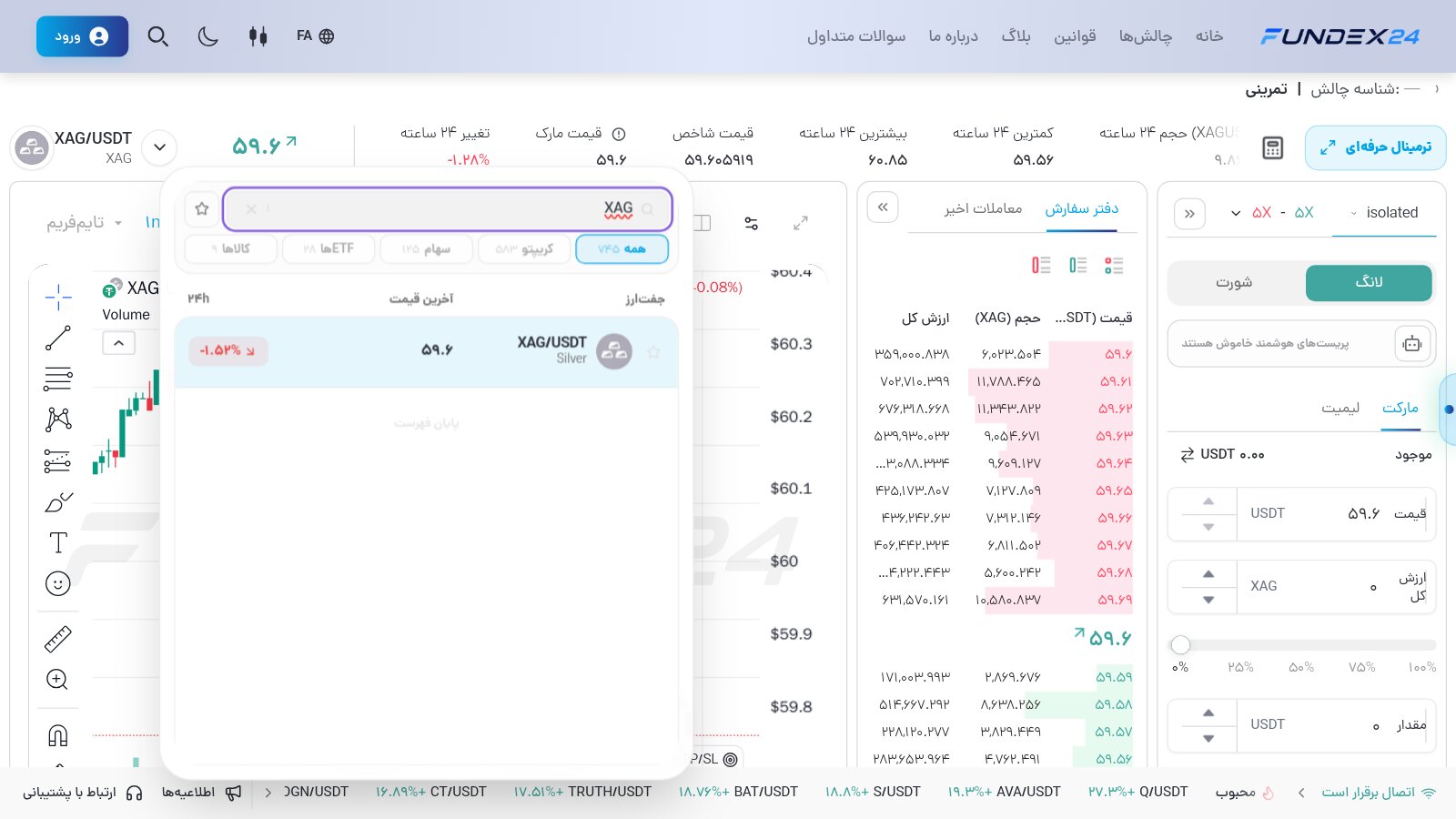Open the calculator icon
This screenshot has height=819, width=1456.
coord(1273,148)
